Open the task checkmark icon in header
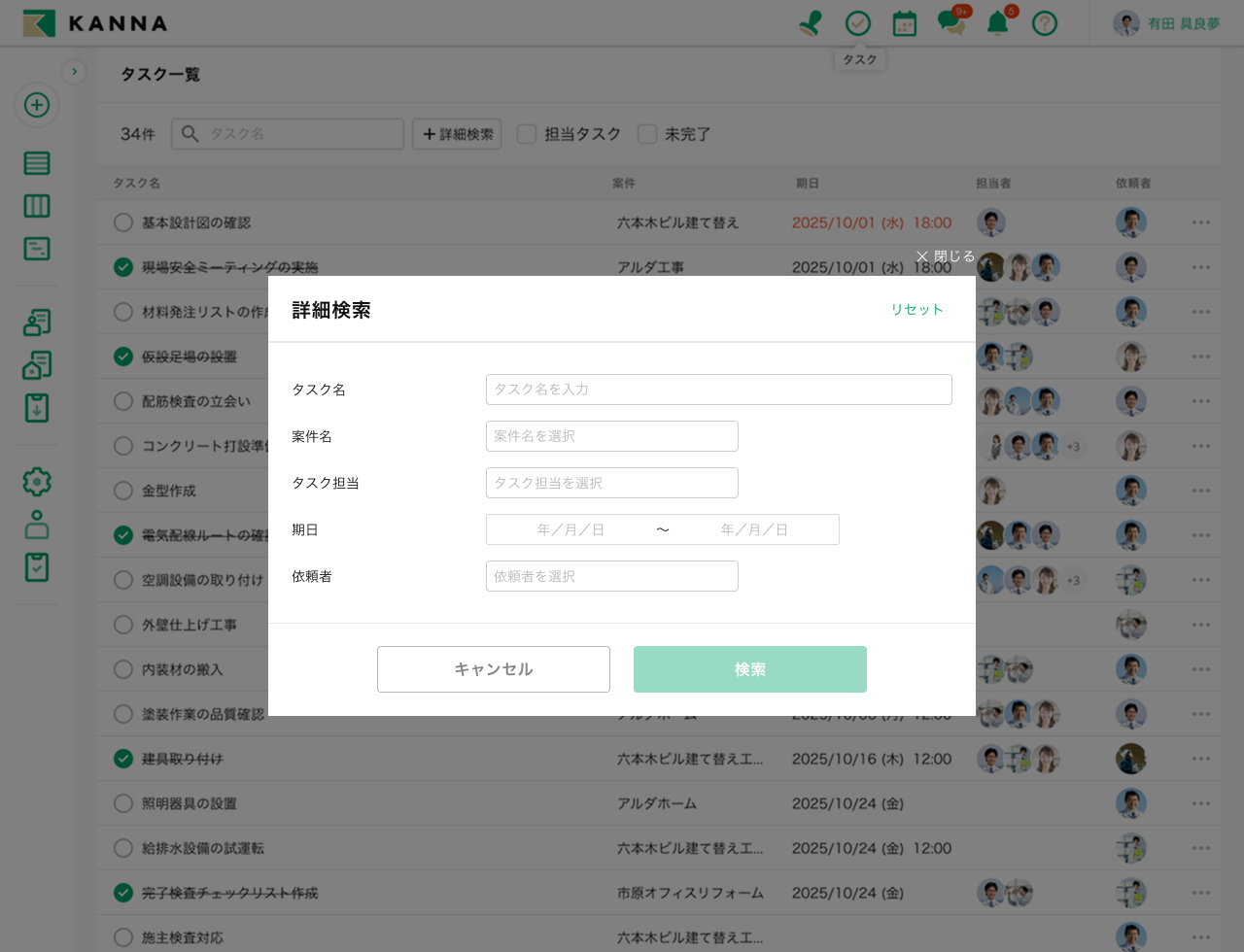The height and width of the screenshot is (952, 1244). (857, 23)
